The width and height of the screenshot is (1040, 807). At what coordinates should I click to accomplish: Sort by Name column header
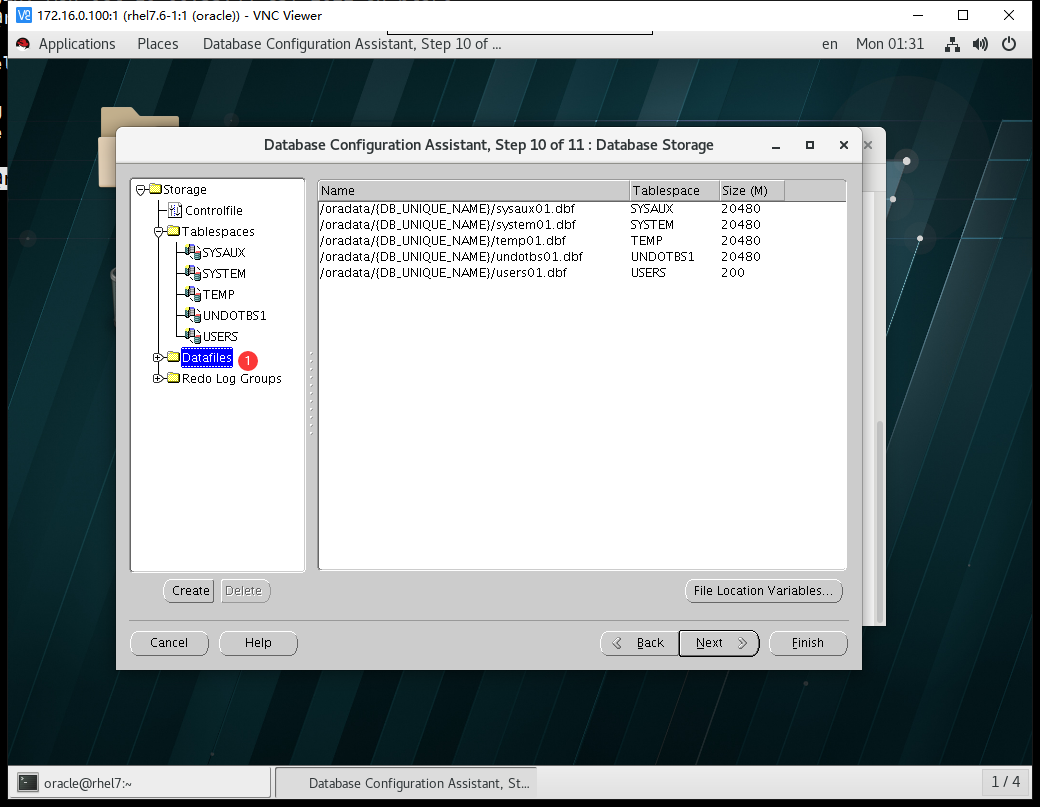[474, 191]
